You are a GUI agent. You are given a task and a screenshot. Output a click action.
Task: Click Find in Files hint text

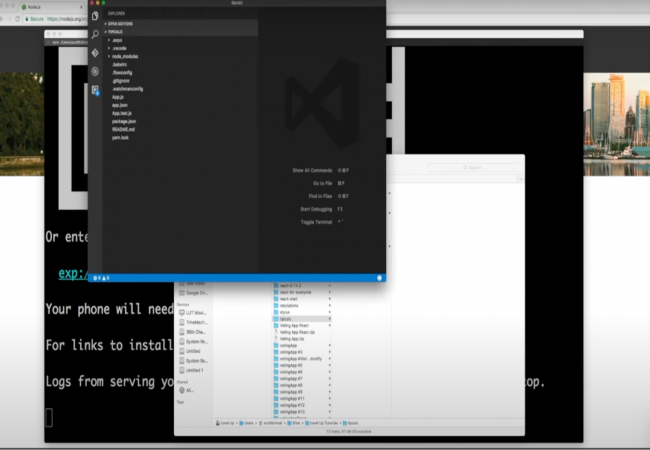coord(320,196)
